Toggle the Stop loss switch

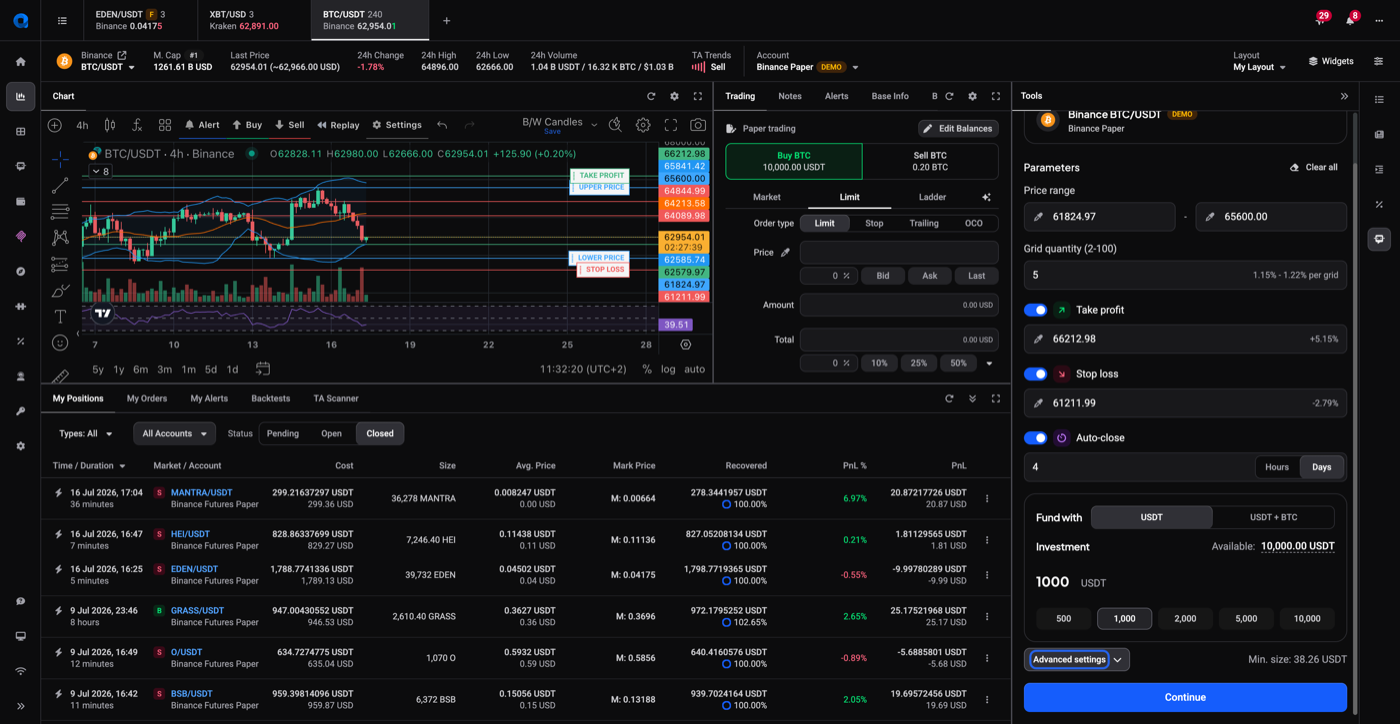pos(1035,374)
